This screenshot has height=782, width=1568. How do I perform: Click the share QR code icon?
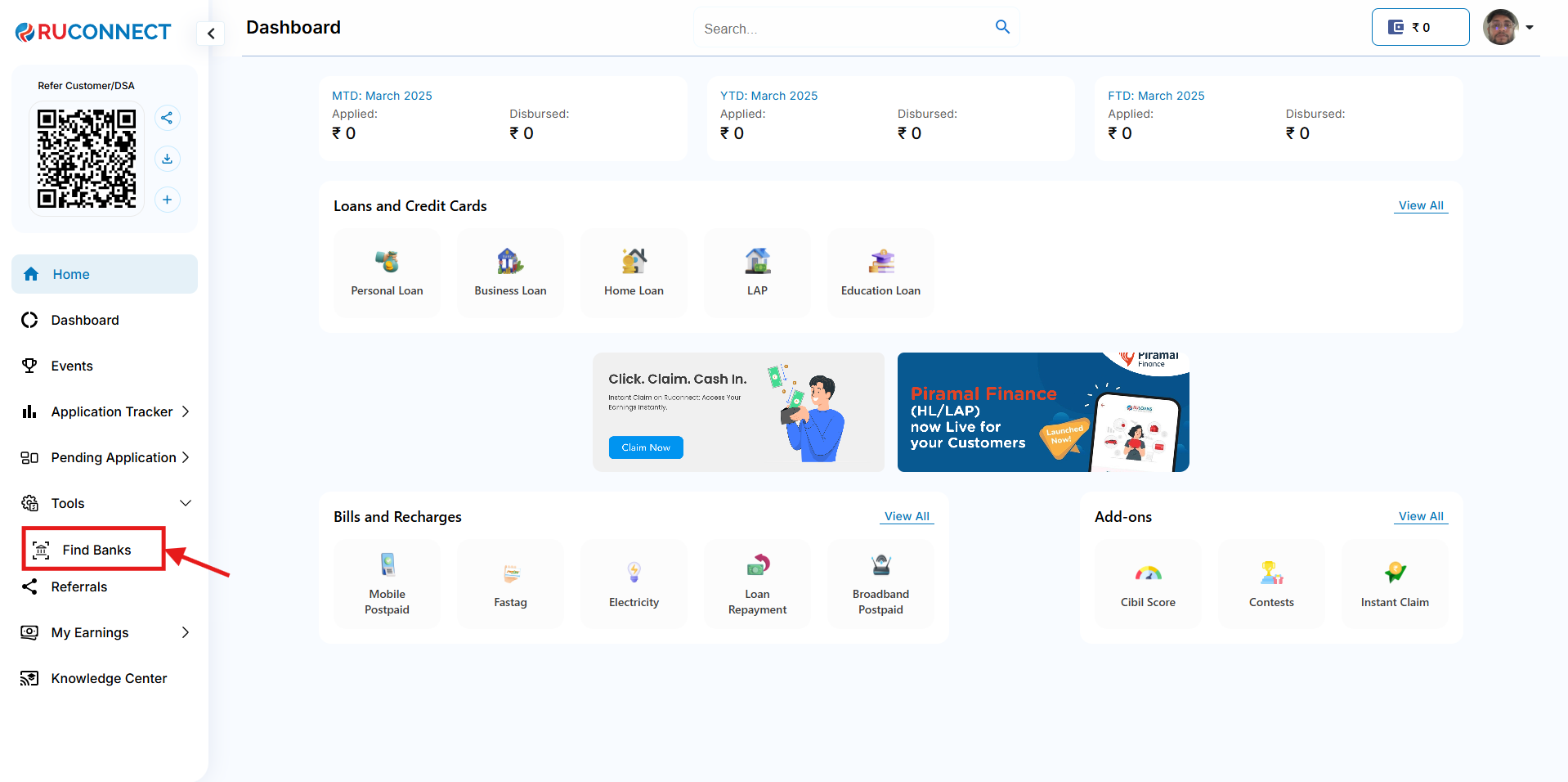tap(167, 118)
